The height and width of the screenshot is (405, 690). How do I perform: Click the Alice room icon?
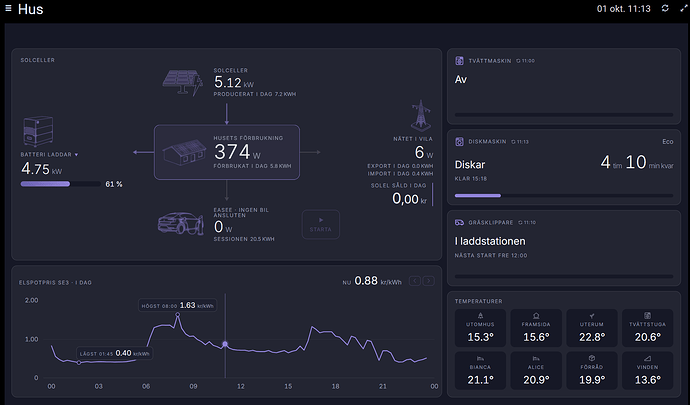pos(536,358)
